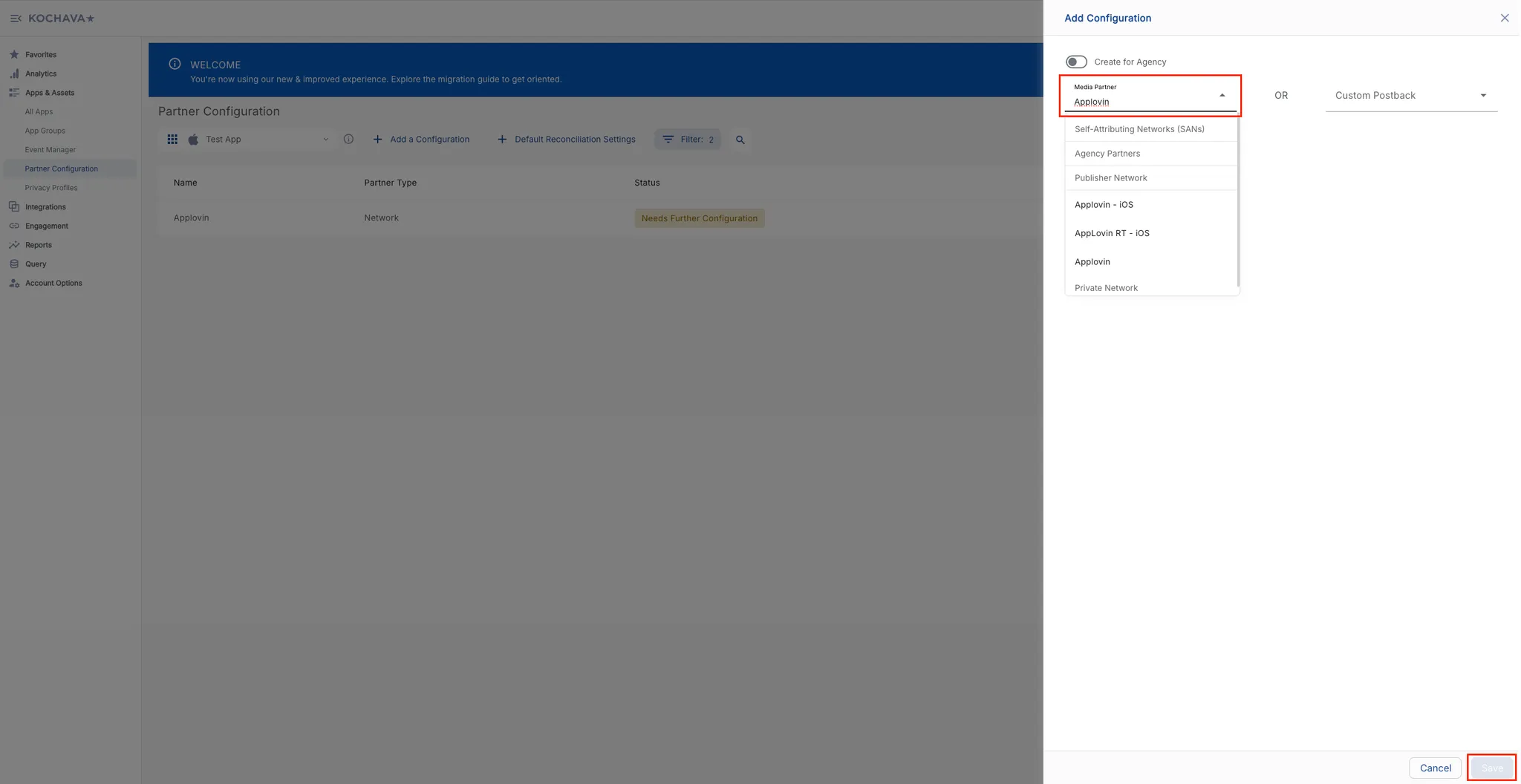Open Engagement section label

47,226
